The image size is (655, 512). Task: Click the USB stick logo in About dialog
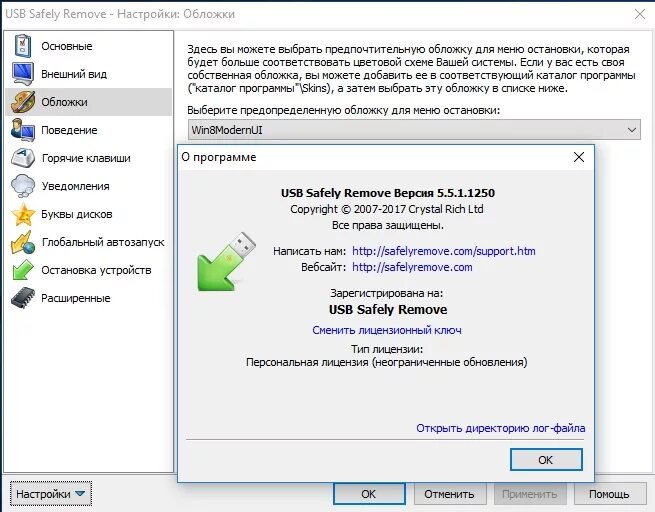[226, 261]
